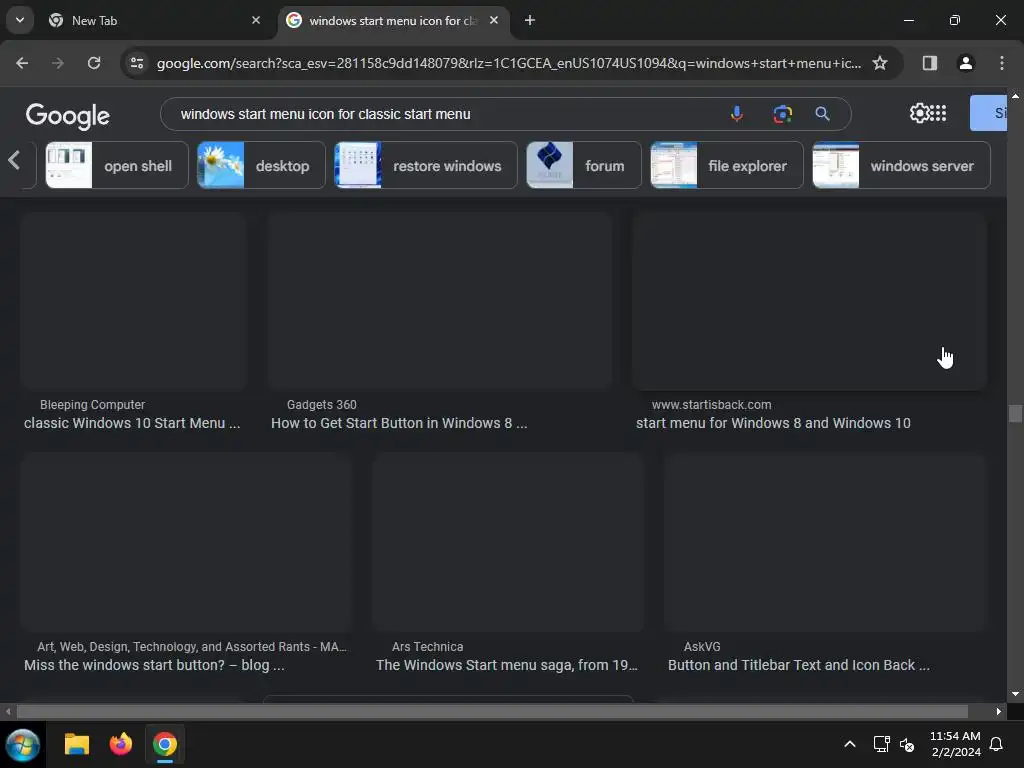Search by image with Google Lens
This screenshot has height=768, width=1024.
pyautogui.click(x=782, y=114)
